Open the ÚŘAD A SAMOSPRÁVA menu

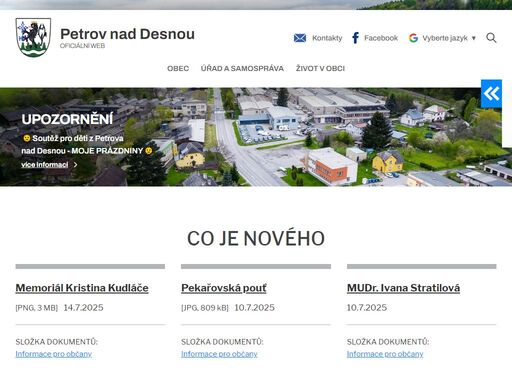pos(242,68)
